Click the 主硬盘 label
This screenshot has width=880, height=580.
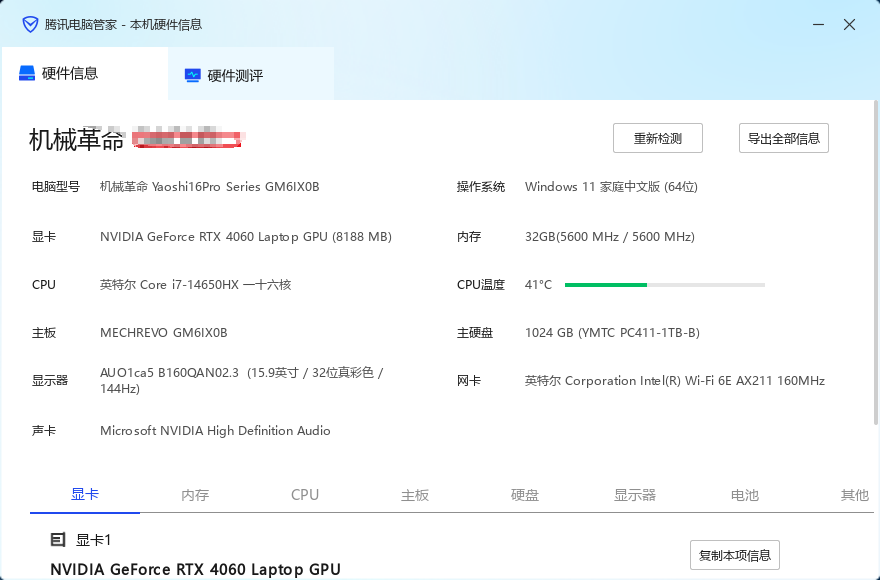tap(475, 333)
